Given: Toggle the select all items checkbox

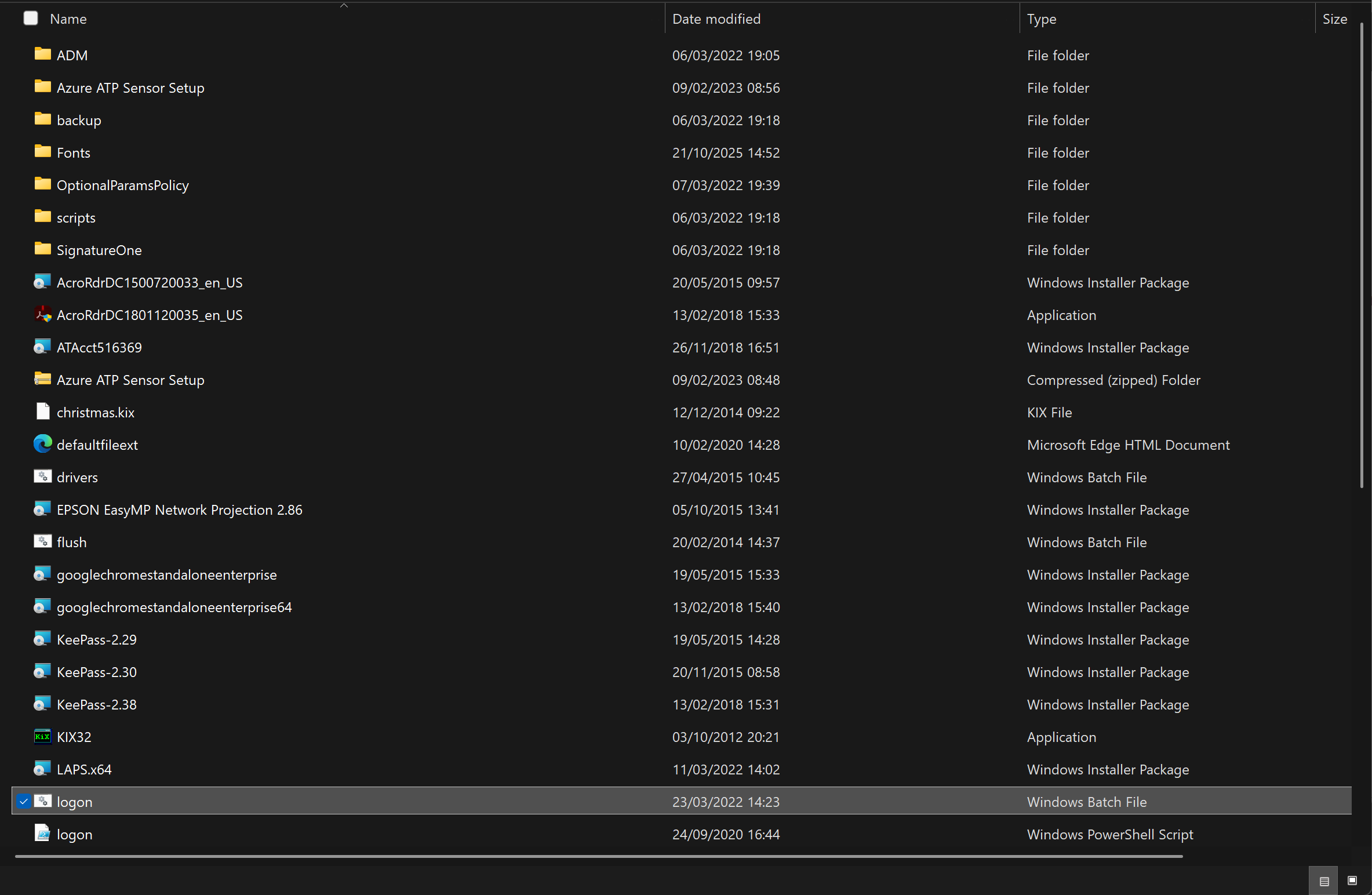Looking at the screenshot, I should pyautogui.click(x=30, y=19).
